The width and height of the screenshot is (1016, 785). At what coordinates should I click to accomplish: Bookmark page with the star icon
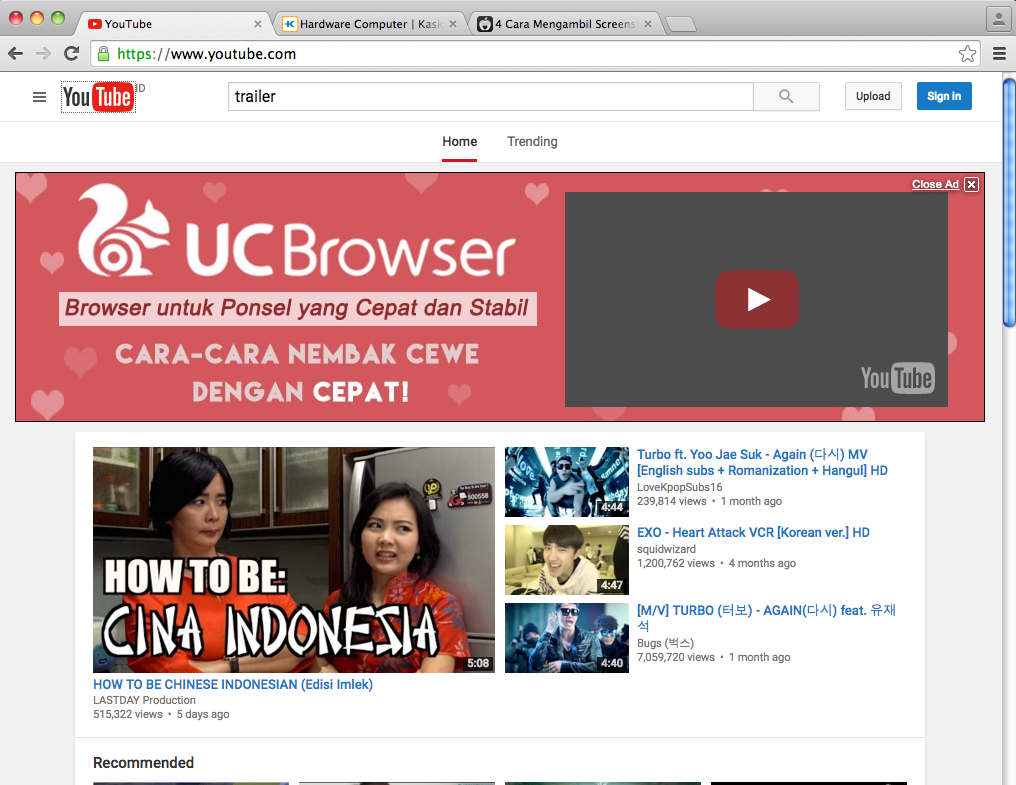pos(967,54)
